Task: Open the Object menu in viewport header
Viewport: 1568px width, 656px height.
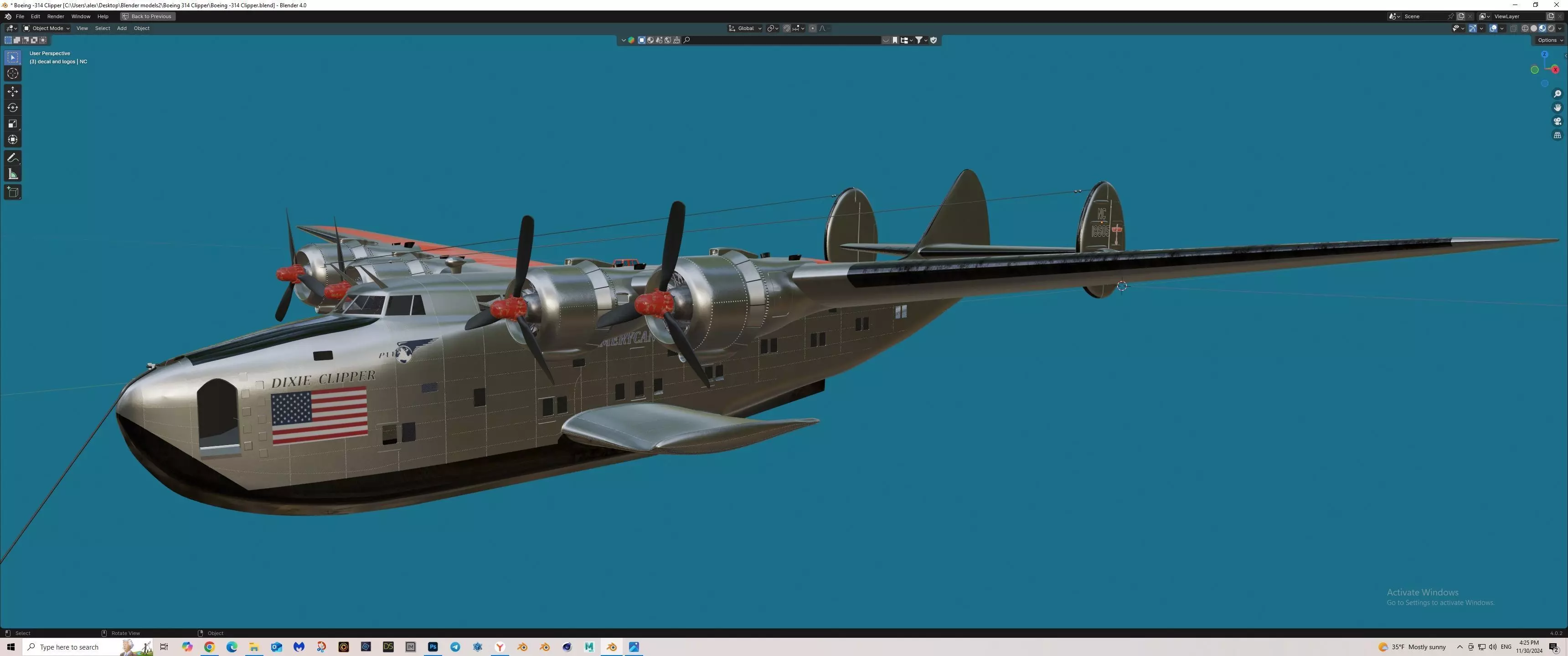Action: pyautogui.click(x=141, y=28)
